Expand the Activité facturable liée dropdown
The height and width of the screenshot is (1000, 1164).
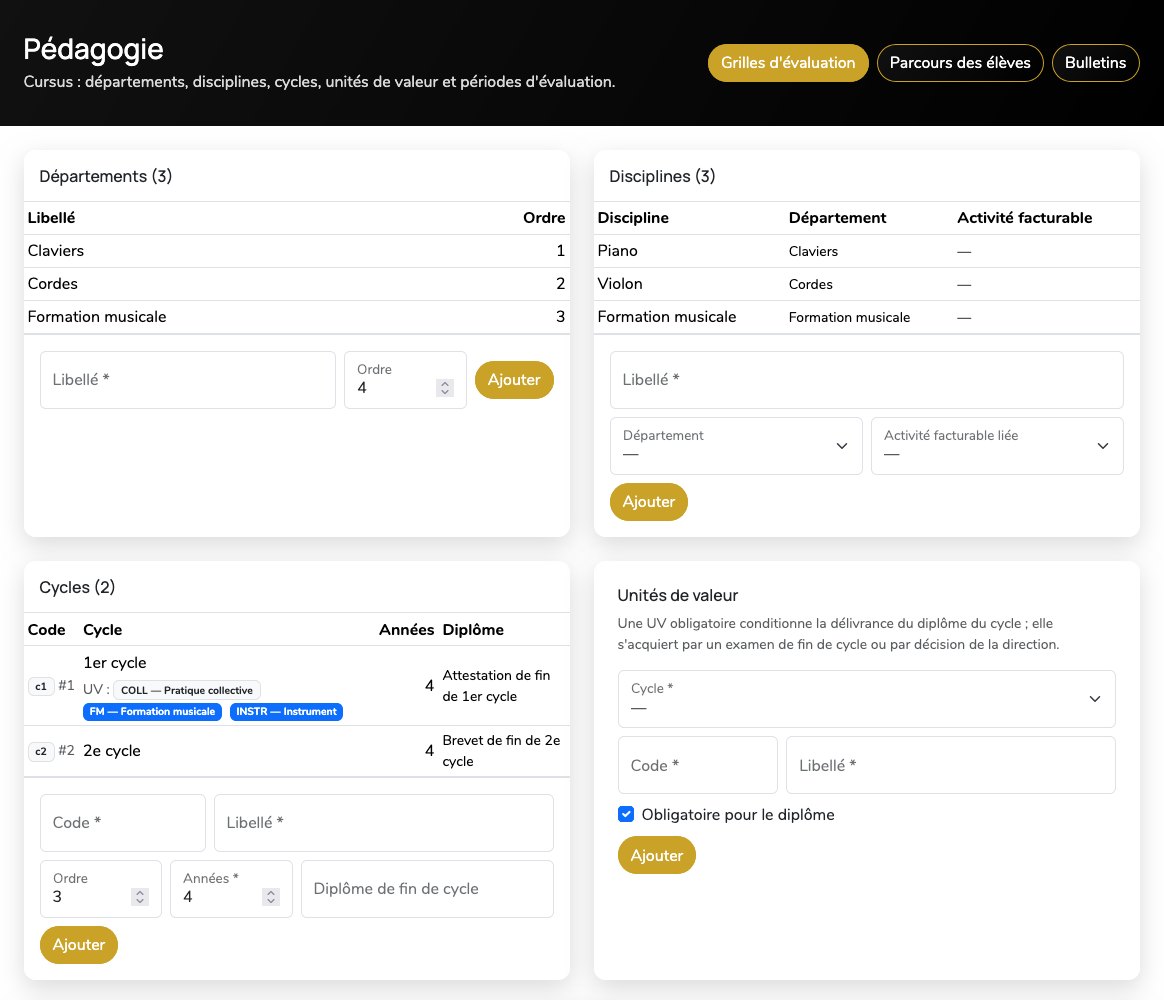(x=997, y=445)
